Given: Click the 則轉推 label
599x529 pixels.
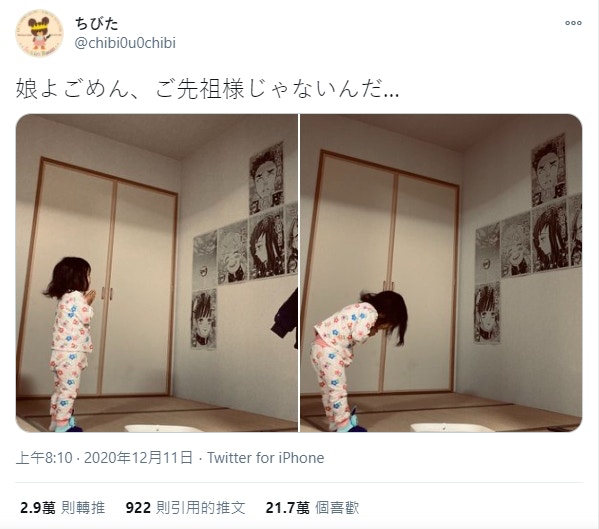Looking at the screenshot, I should coord(83,508).
